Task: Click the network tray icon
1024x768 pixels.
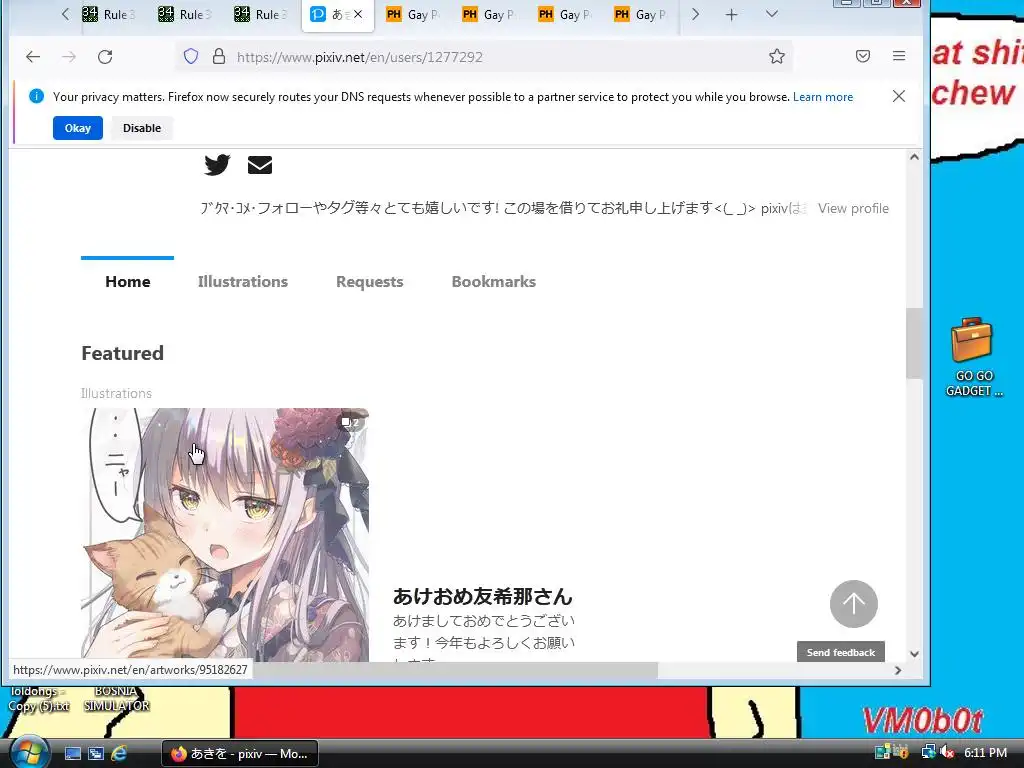Action: click(x=928, y=752)
